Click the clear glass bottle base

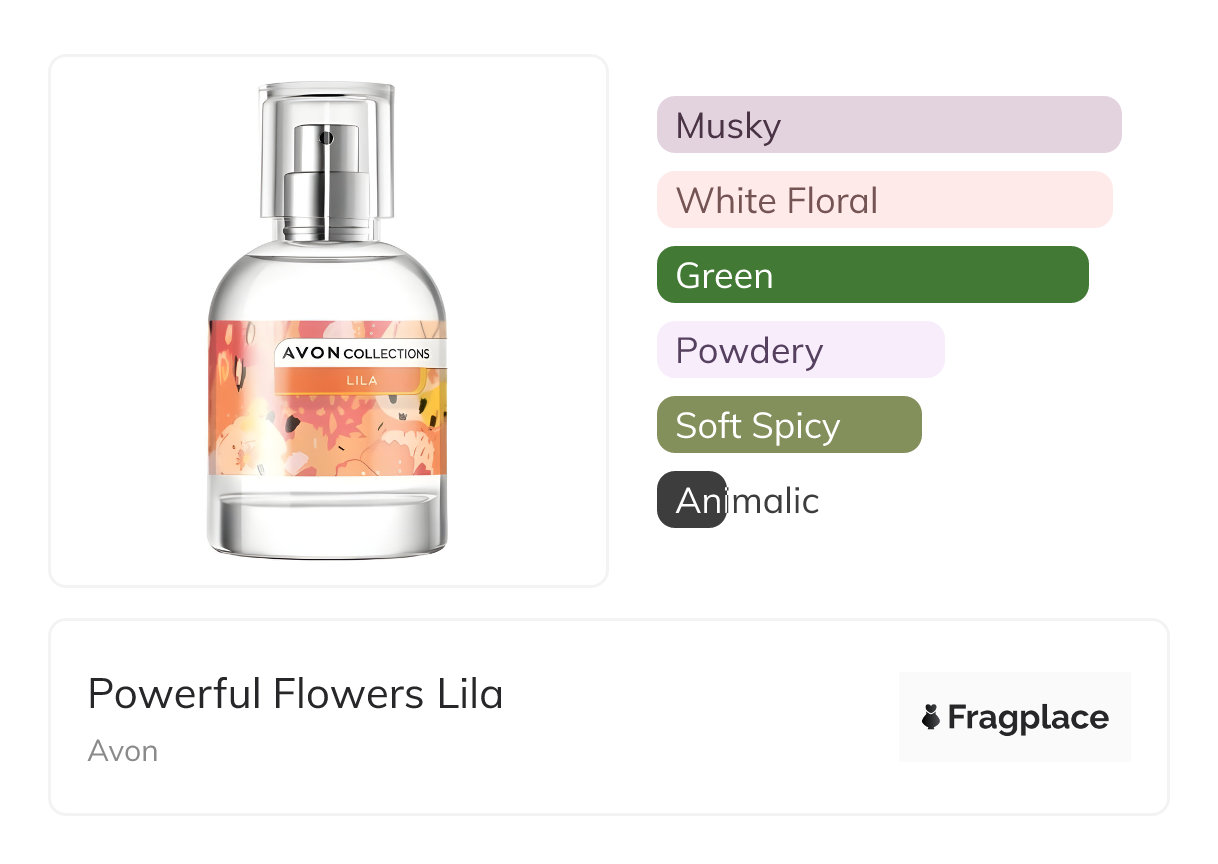327,520
